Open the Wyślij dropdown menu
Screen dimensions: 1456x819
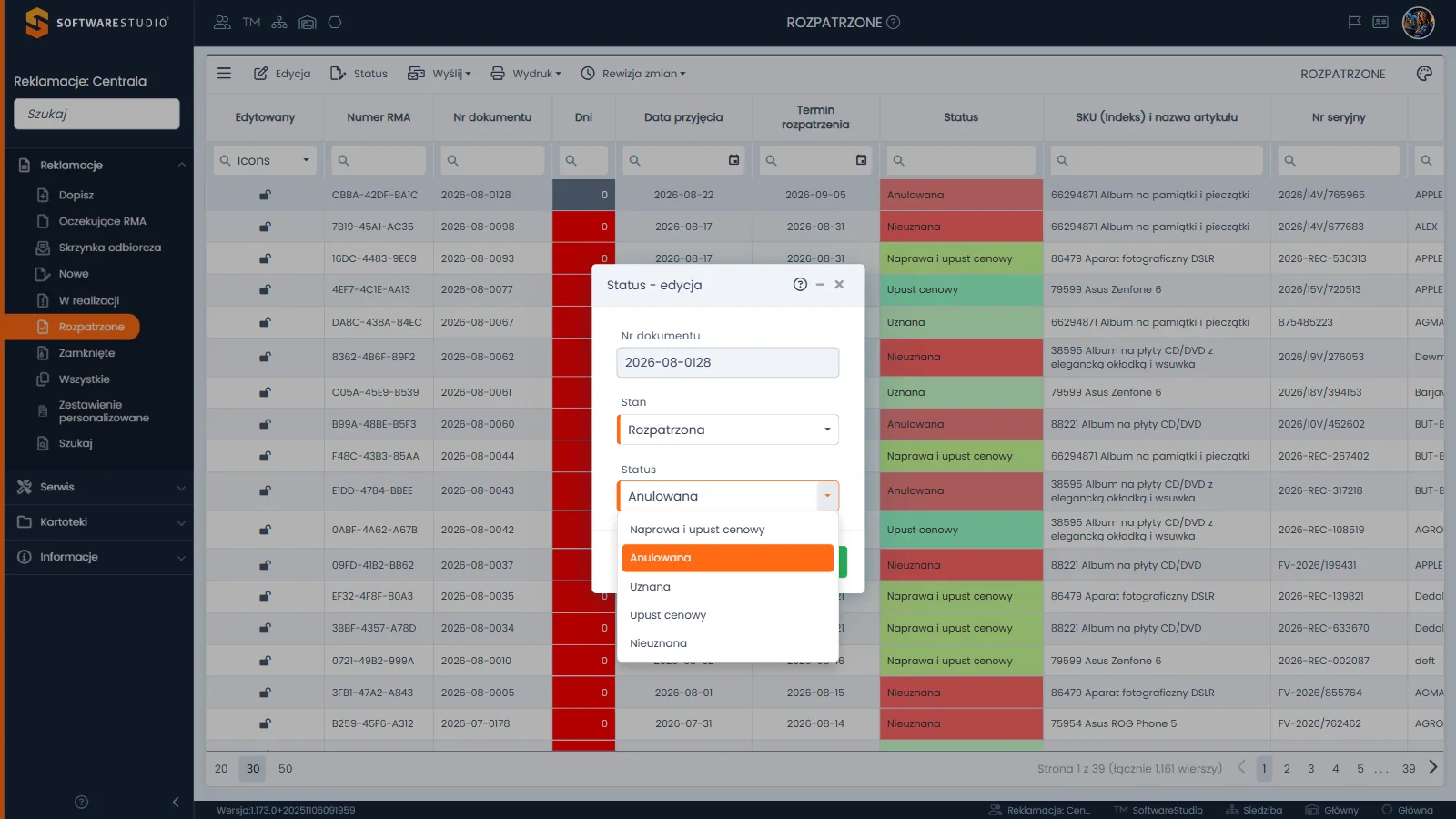[440, 74]
